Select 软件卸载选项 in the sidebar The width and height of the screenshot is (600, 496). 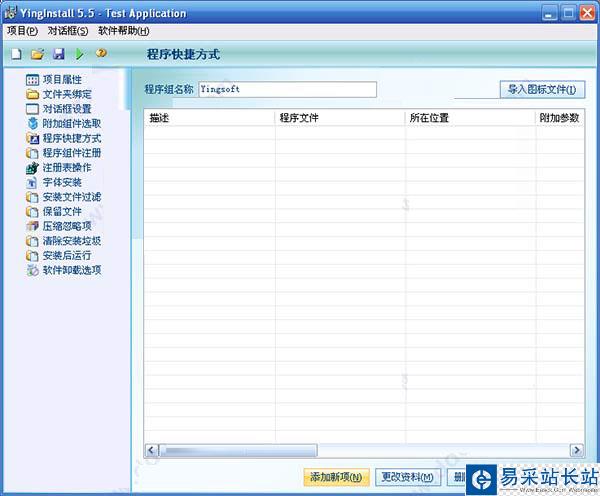tap(72, 270)
